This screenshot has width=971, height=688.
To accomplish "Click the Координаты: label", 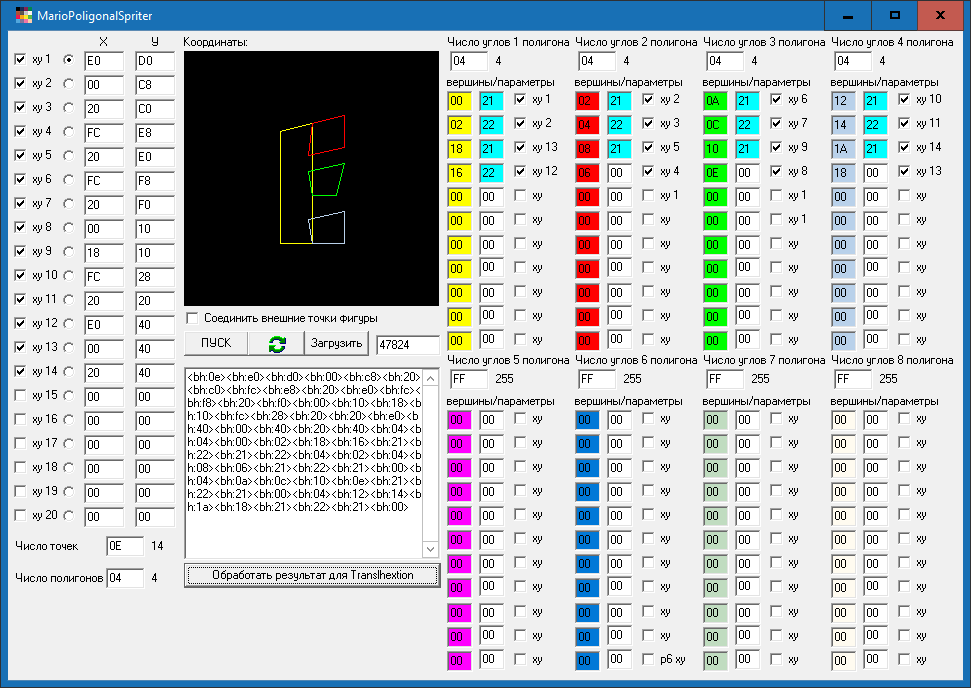I will [215, 42].
